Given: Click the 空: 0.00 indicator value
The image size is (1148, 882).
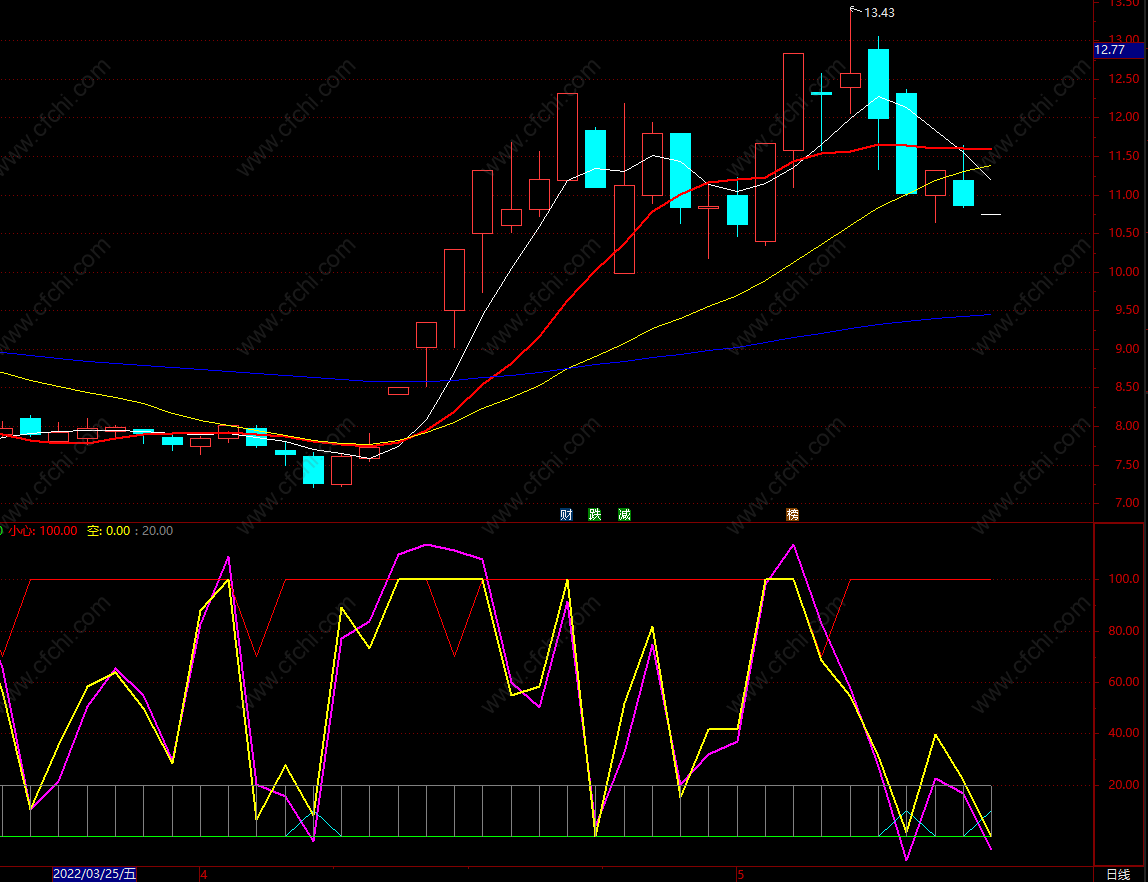Looking at the screenshot, I should tap(108, 531).
